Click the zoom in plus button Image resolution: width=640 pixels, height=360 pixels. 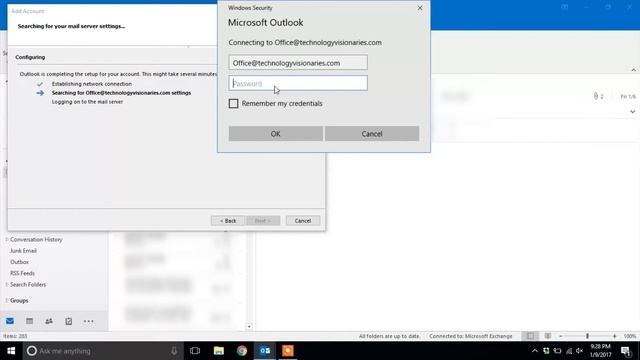615,336
